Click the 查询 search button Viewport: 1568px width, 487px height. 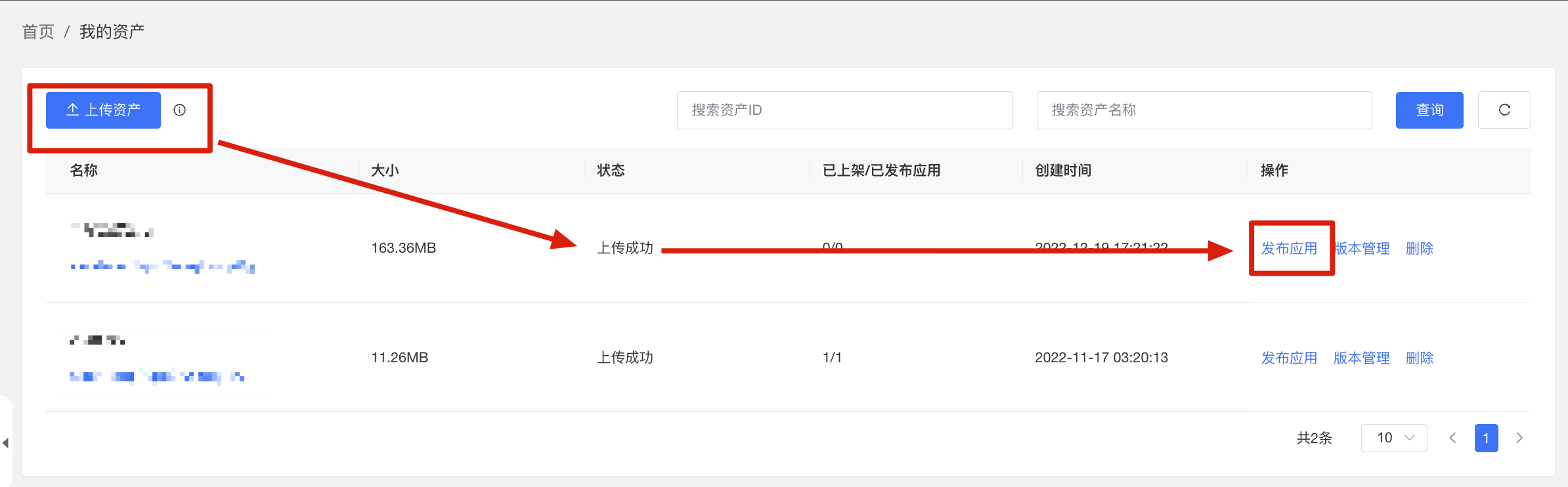(x=1429, y=110)
